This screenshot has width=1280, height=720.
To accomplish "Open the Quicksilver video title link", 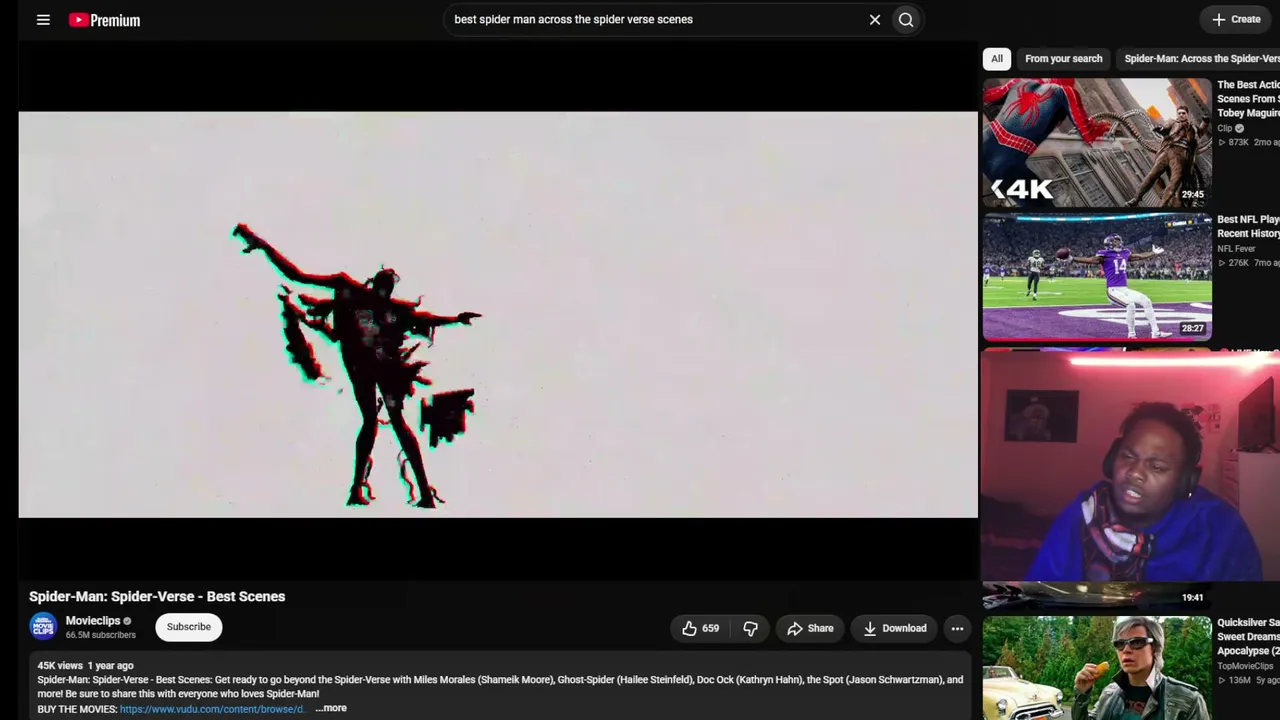I will pyautogui.click(x=1248, y=636).
